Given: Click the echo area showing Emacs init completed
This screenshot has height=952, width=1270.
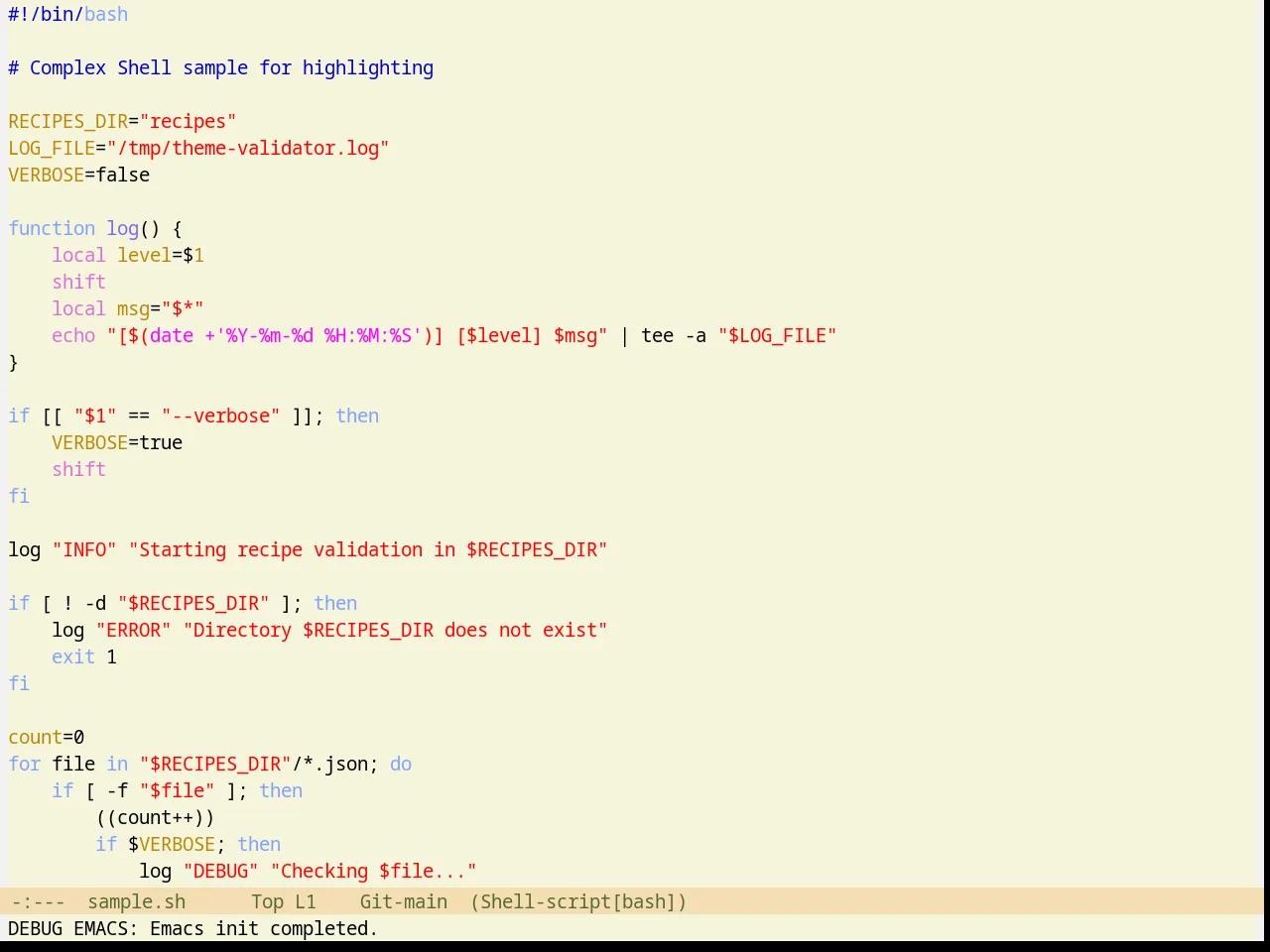Looking at the screenshot, I should pos(192,928).
